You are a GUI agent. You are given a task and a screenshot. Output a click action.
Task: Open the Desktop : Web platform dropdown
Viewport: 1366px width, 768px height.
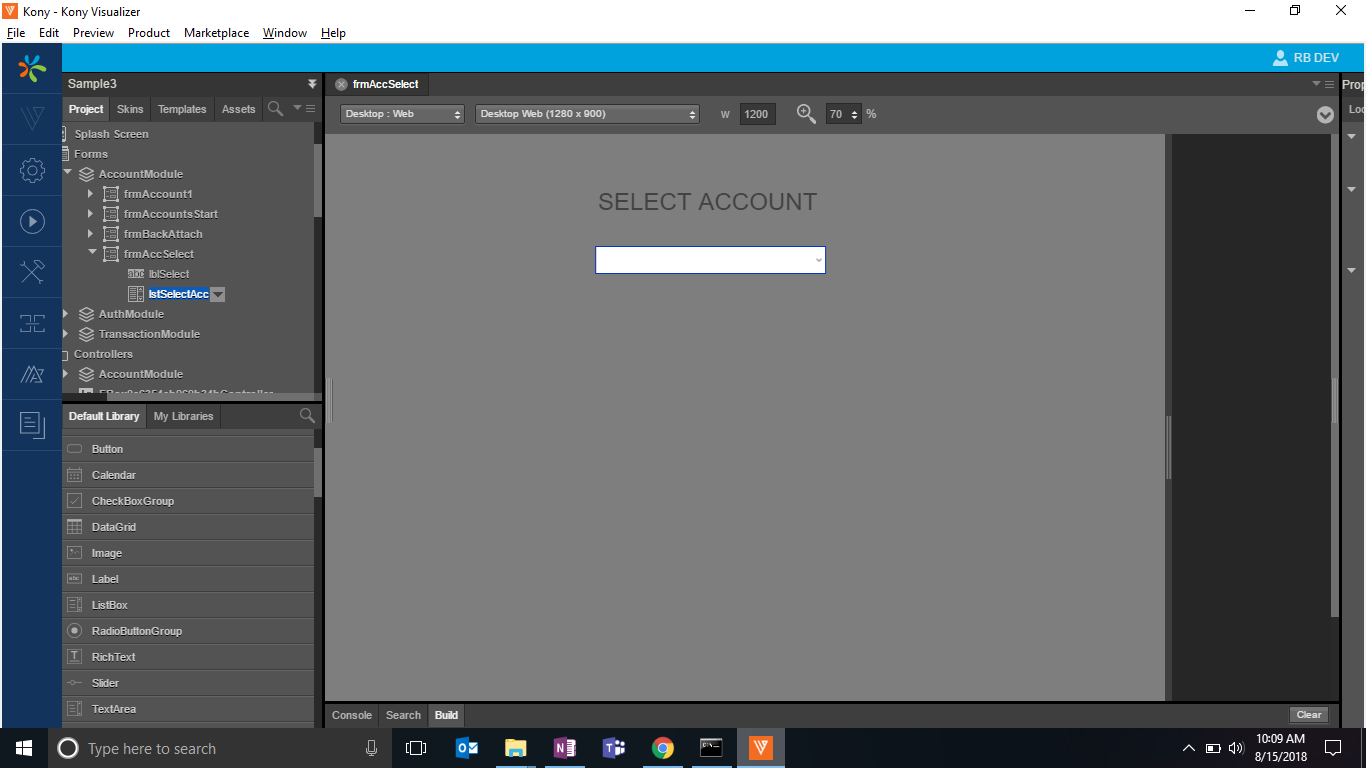coord(402,114)
